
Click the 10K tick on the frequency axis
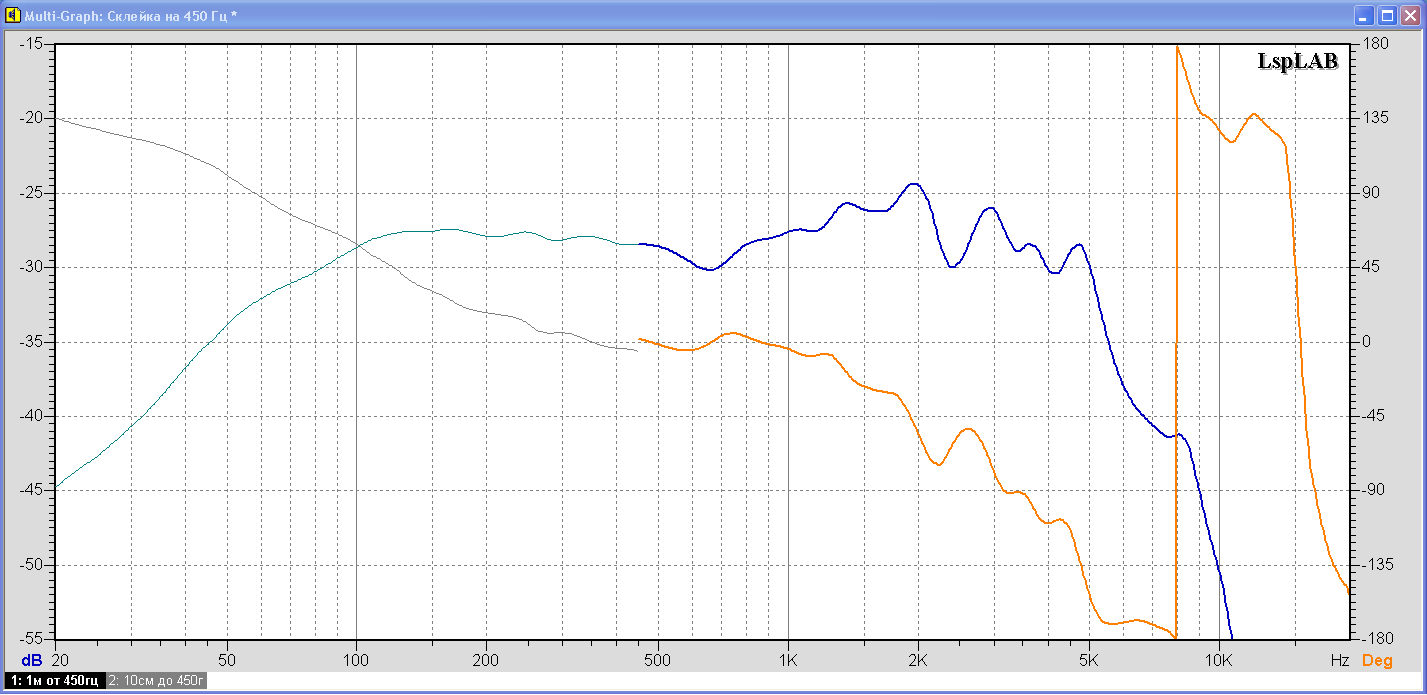point(1219,661)
